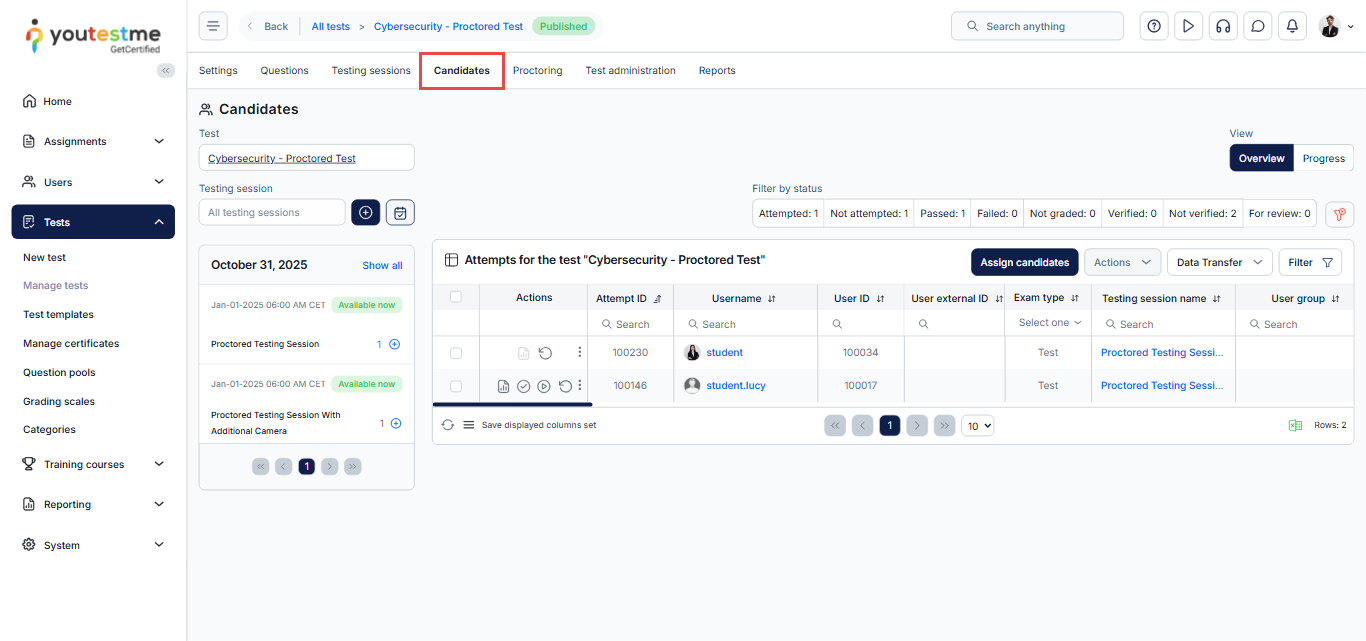Click the reset icon for attempt 100230

tap(545, 353)
